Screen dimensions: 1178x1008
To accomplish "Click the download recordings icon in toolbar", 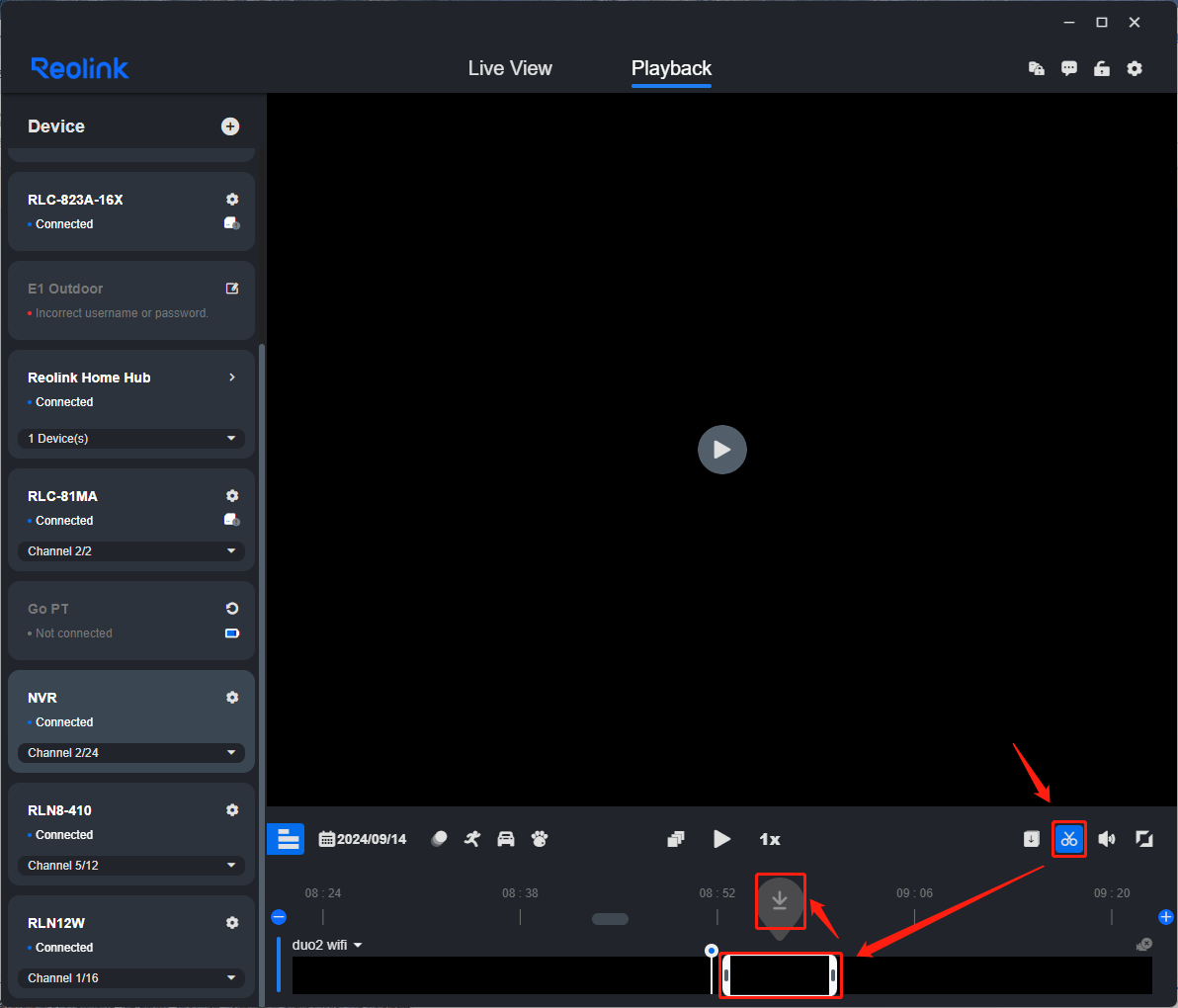I will [1032, 839].
